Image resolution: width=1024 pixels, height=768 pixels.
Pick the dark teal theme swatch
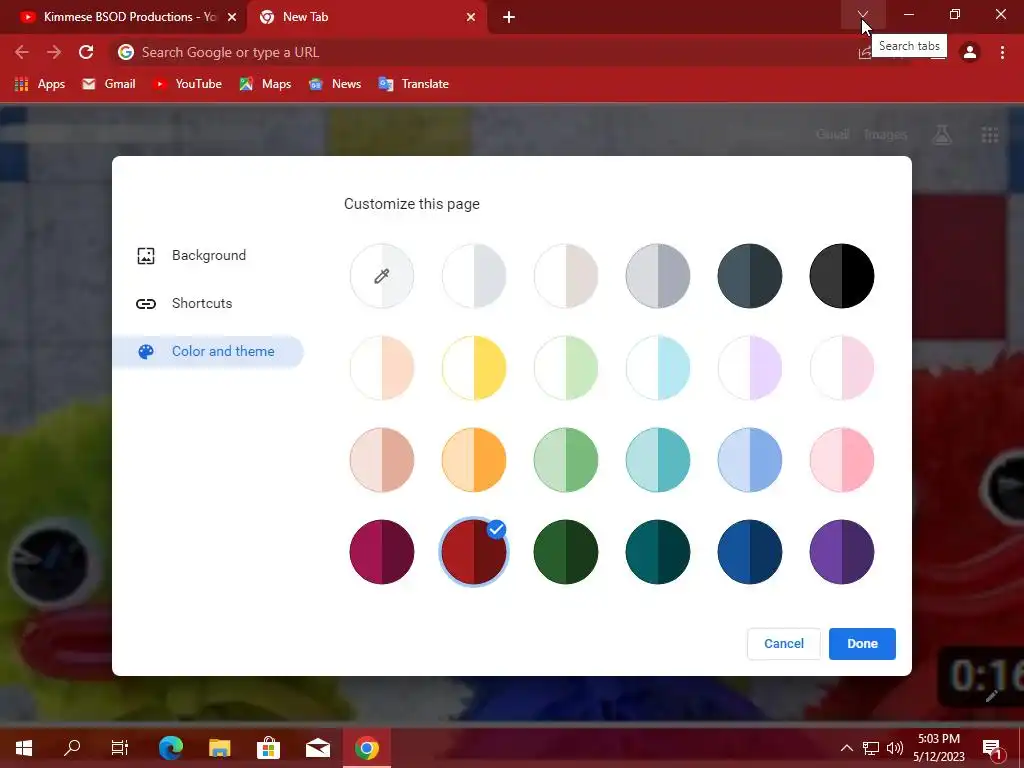(x=658, y=552)
